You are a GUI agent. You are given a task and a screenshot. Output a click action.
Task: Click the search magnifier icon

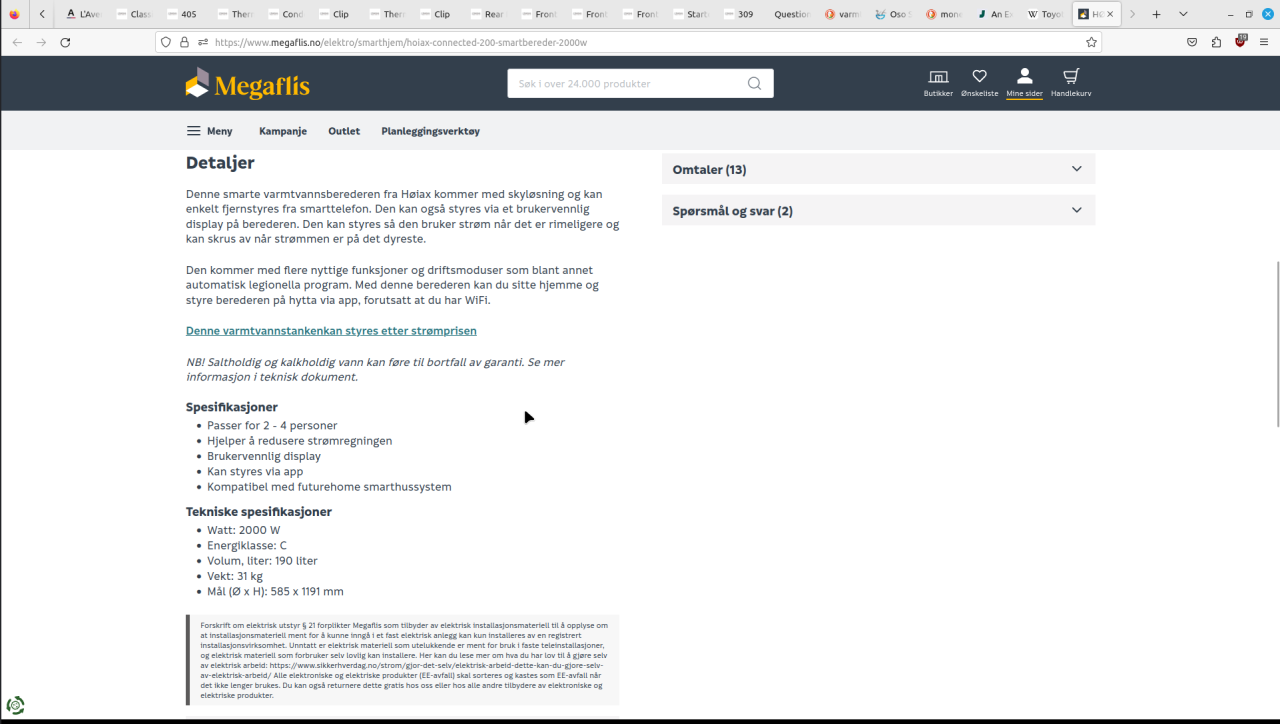(754, 83)
